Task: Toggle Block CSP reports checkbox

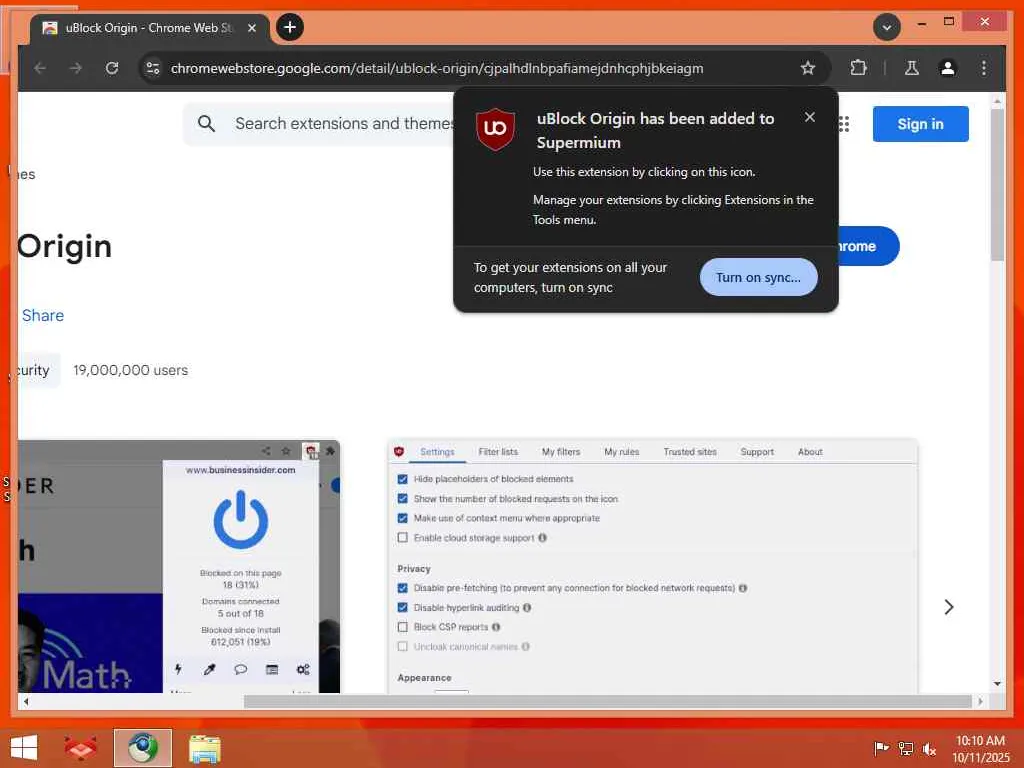Action: (402, 627)
